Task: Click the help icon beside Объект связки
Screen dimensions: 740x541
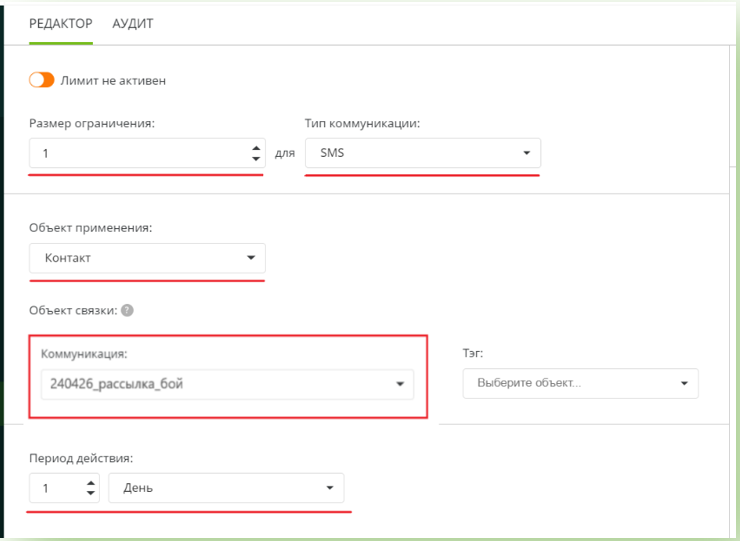Action: pos(127,309)
